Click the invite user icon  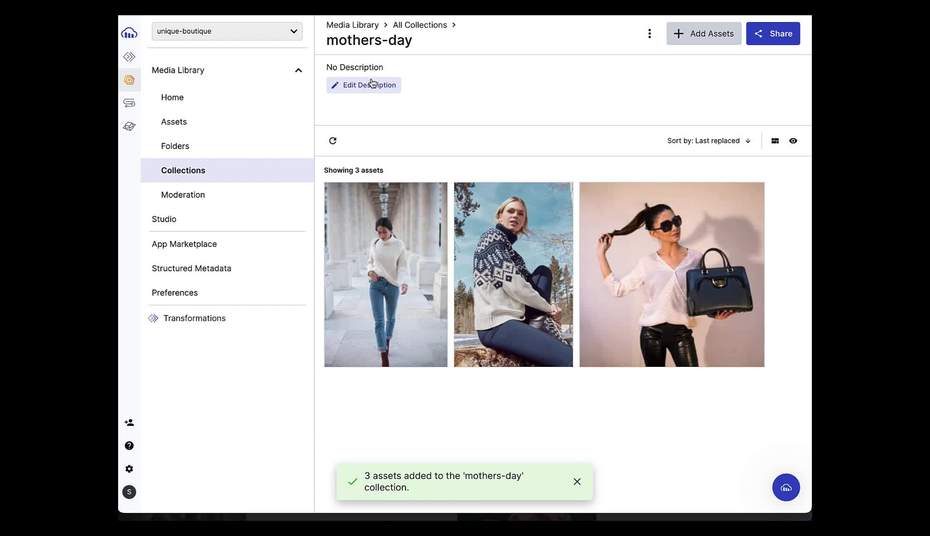tap(129, 423)
